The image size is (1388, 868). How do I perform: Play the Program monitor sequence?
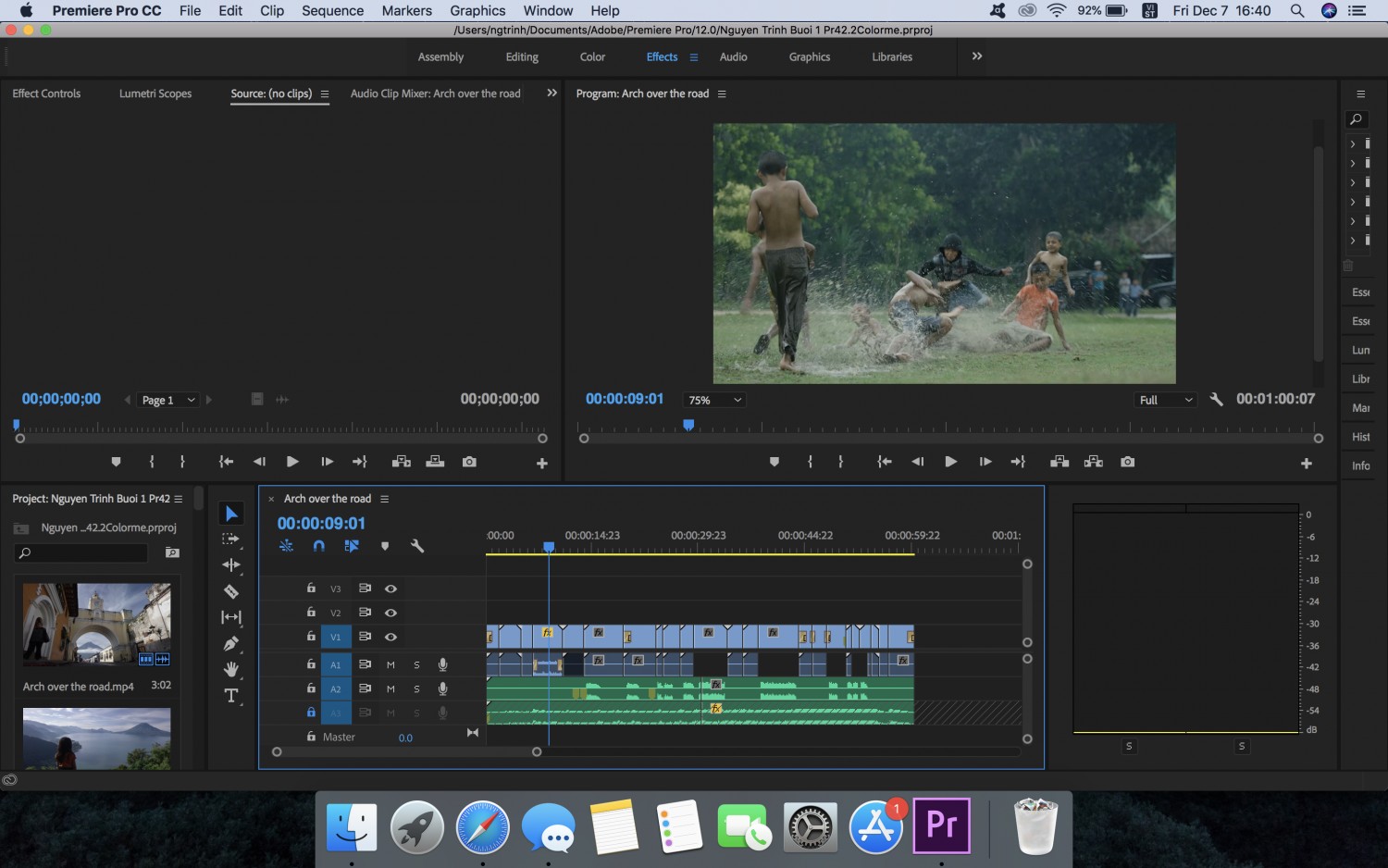[950, 462]
